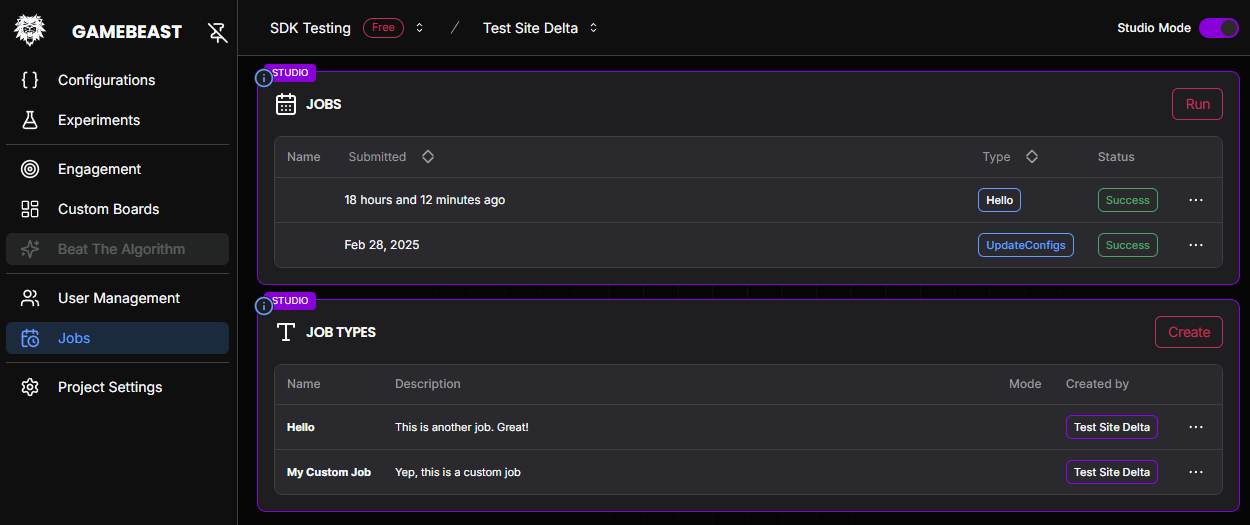1250x525 pixels.
Task: Click the Project Settings gear icon
Action: tap(30, 387)
